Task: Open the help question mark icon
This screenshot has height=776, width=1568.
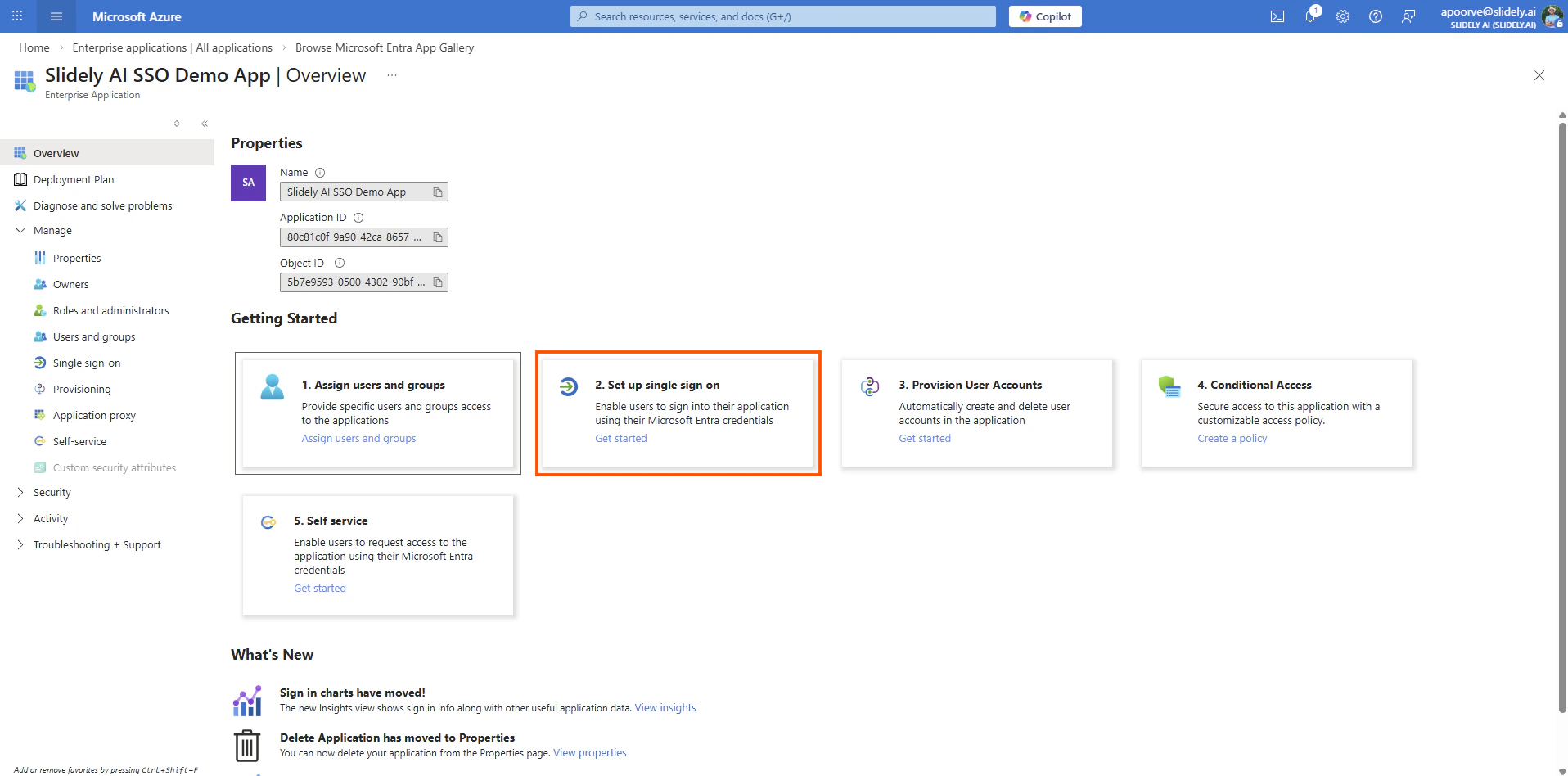Action: tap(1376, 16)
